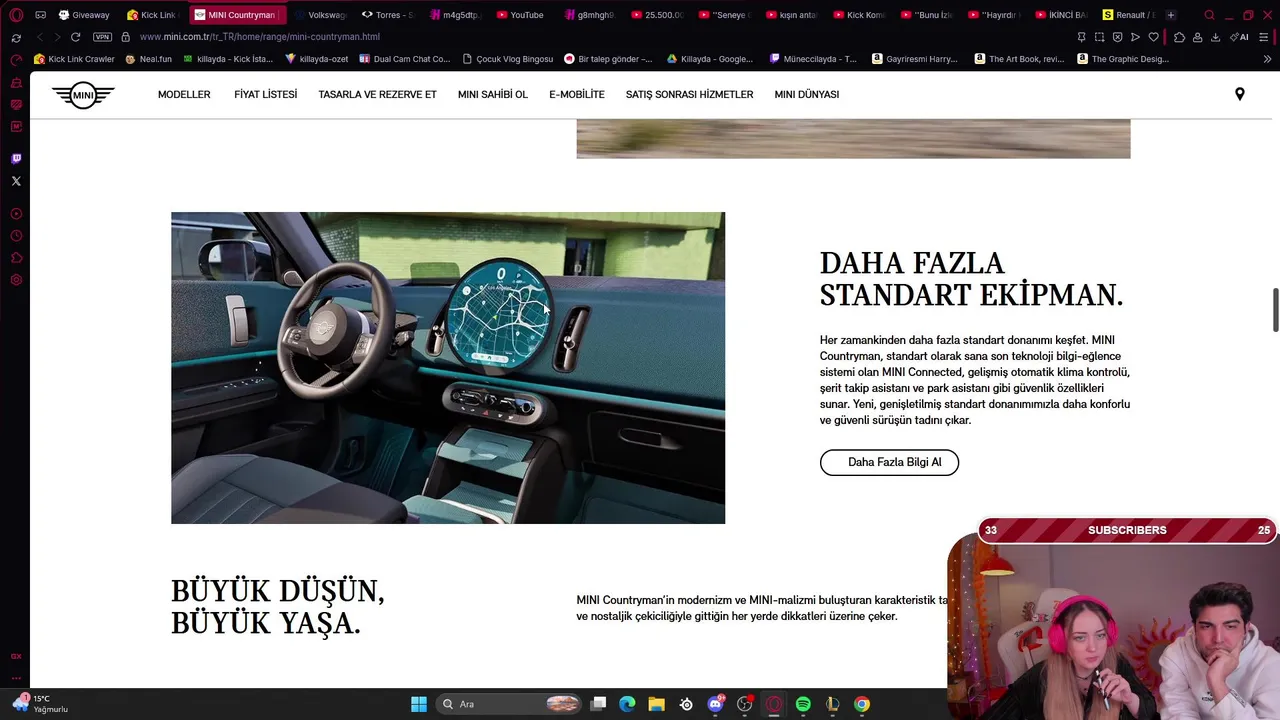Open the Windows Start menu
1280x720 pixels.
(419, 704)
